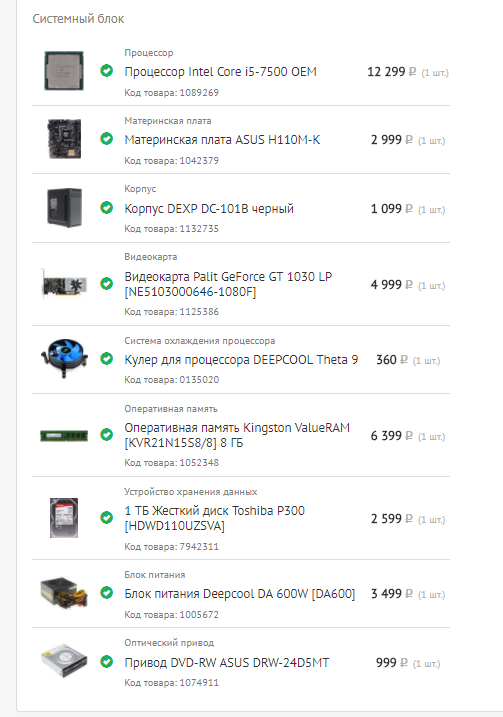Click the Intel Core i5-7500 processor thumbnail
Viewport: 503px width, 717px height.
(x=64, y=71)
